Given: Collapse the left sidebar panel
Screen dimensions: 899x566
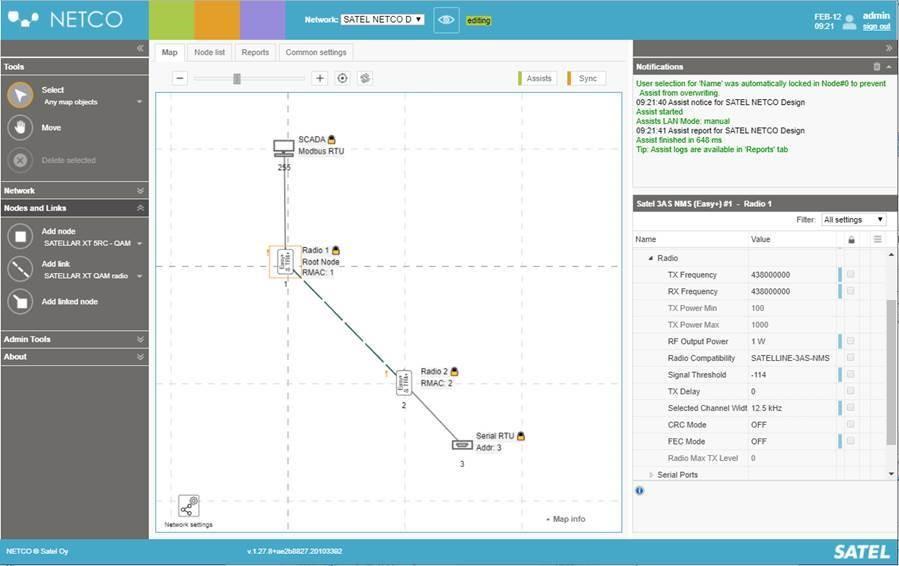Looking at the screenshot, I should pyautogui.click(x=140, y=49).
